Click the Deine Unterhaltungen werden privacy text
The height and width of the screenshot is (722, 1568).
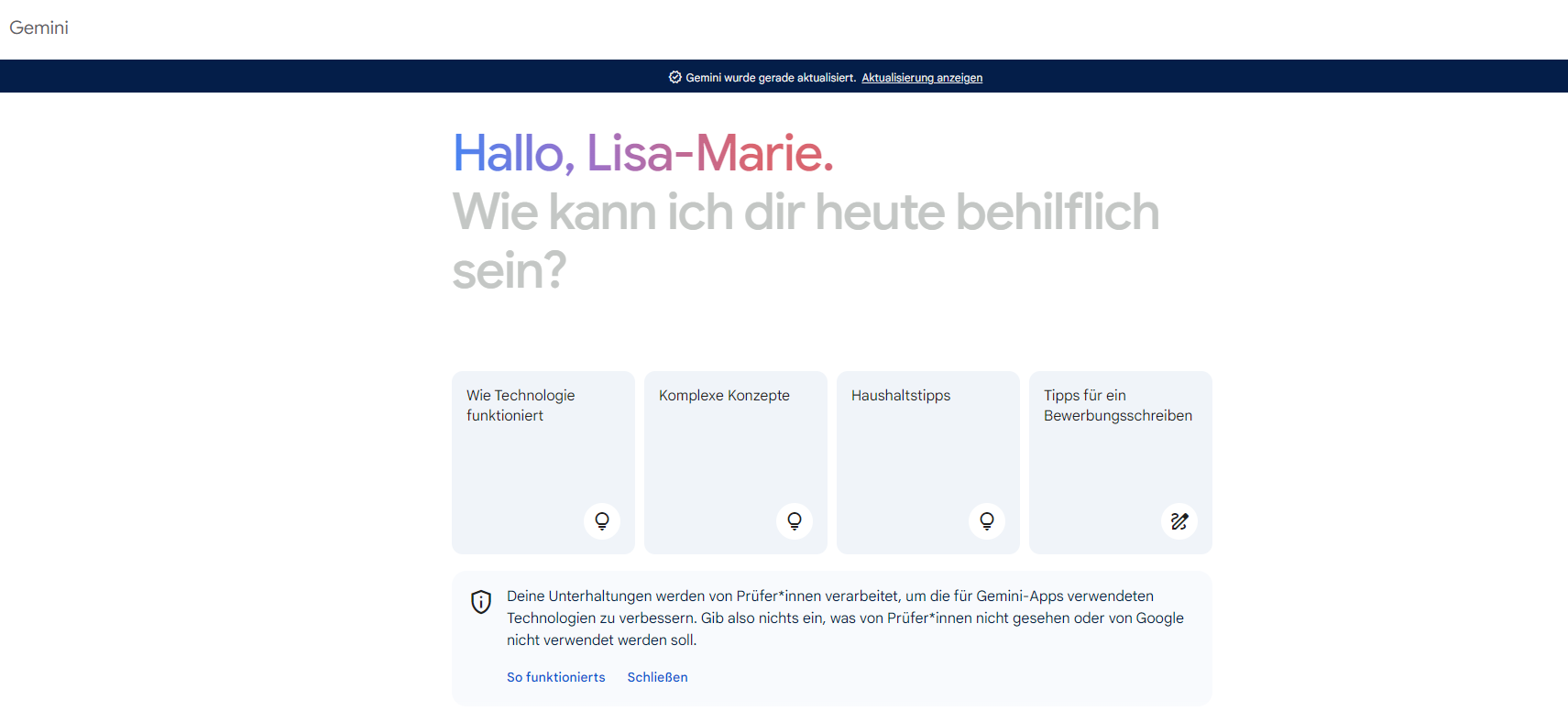[x=845, y=618]
